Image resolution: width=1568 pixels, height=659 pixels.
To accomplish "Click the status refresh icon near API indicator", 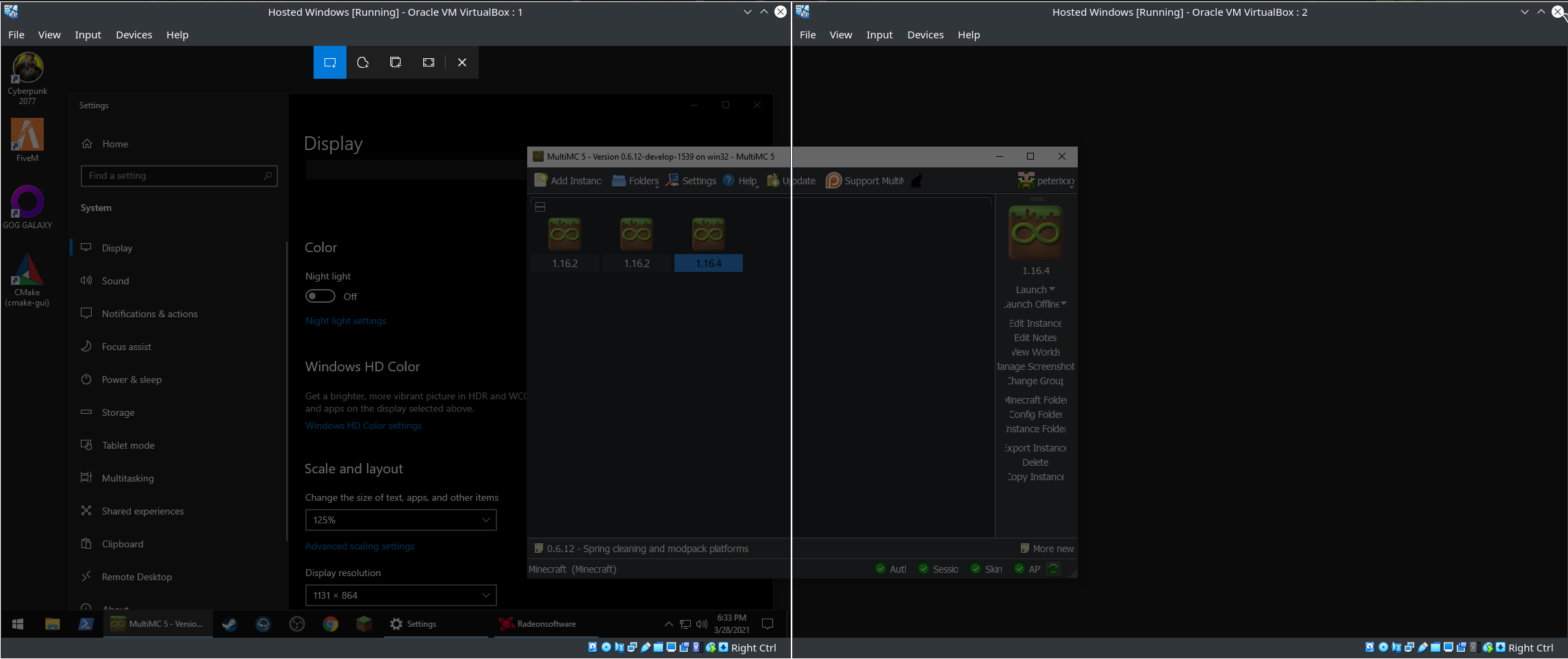I will pyautogui.click(x=1053, y=569).
